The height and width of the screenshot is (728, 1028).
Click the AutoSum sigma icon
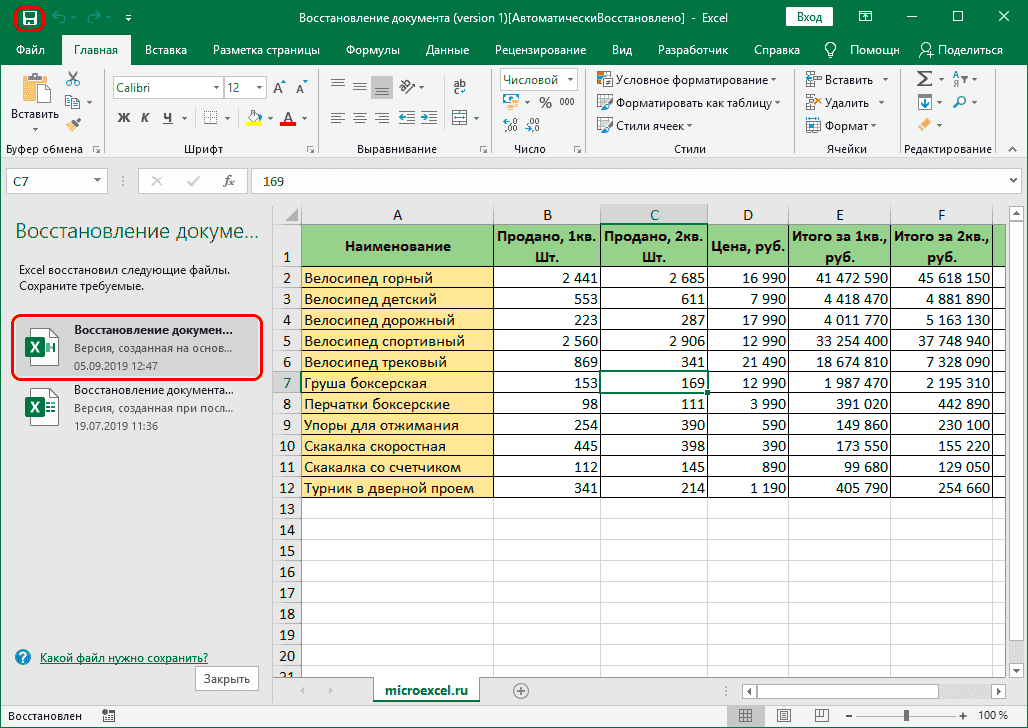(924, 79)
